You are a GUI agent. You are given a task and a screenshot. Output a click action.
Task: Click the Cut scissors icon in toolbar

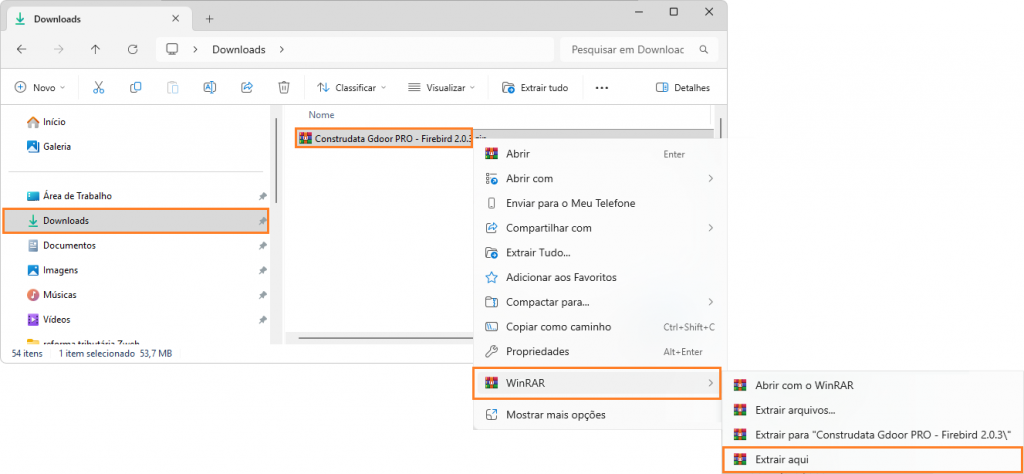click(x=99, y=87)
